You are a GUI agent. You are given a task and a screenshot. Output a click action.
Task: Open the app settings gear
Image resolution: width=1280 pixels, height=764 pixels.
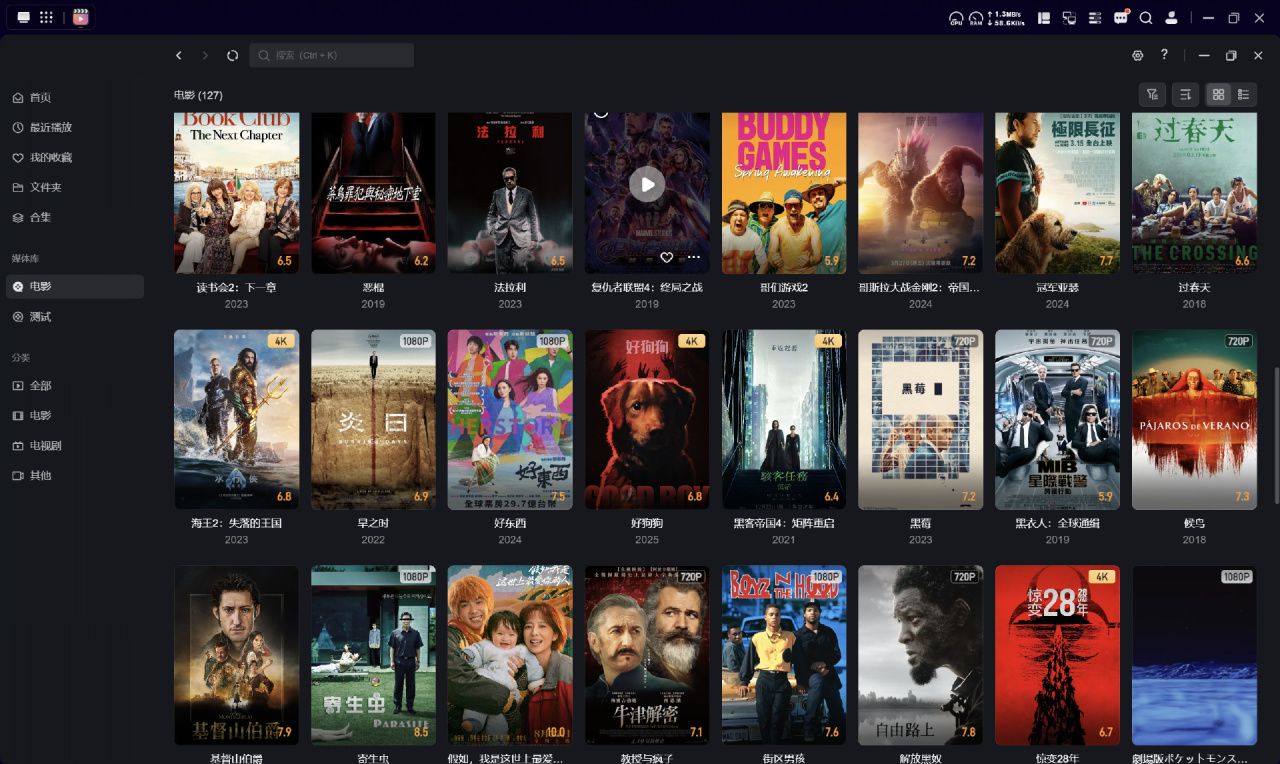[1137, 56]
